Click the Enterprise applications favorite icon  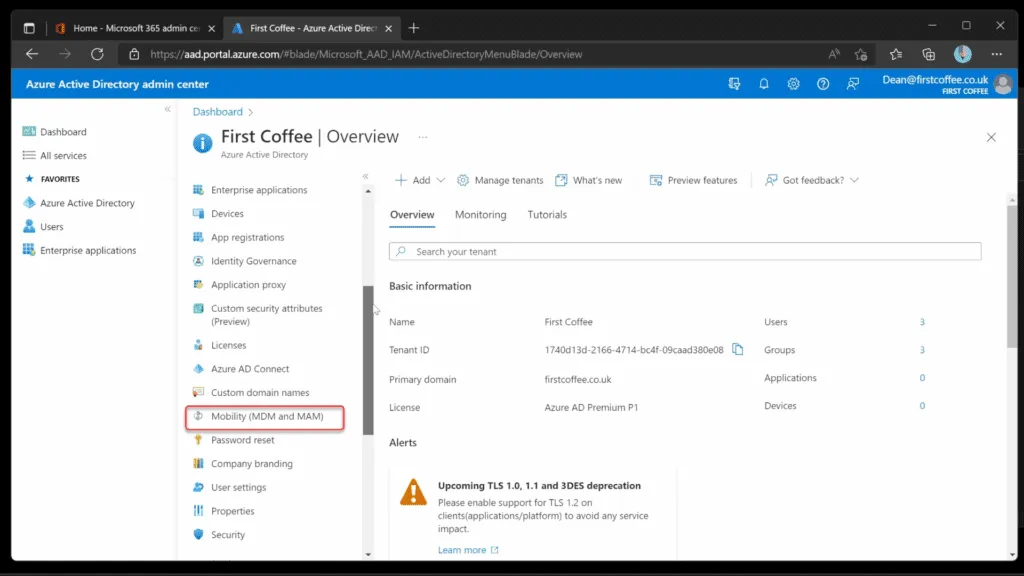click(x=29, y=250)
